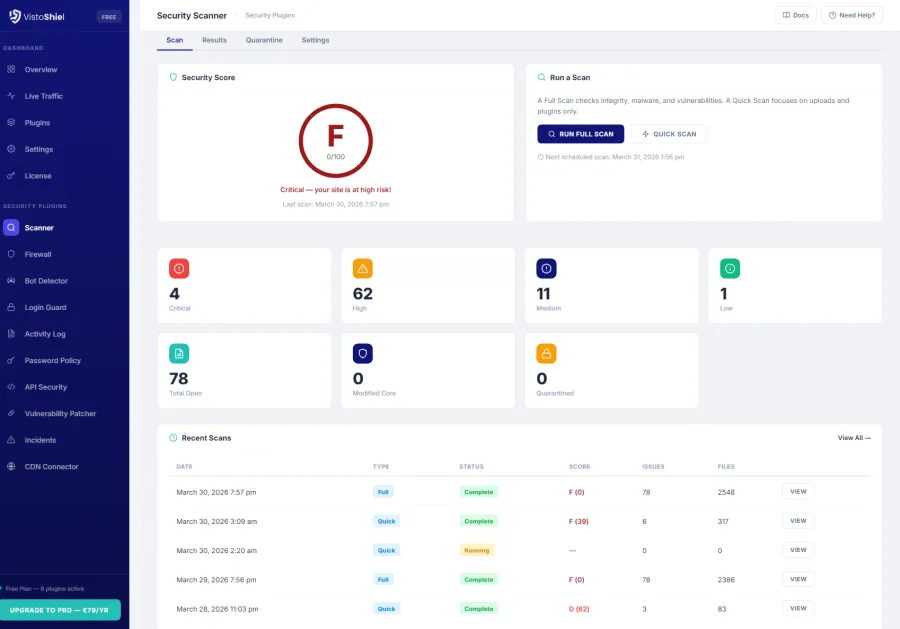This screenshot has width=900, height=629.
Task: Open the Vulnerability Patcher
Action: pos(63,413)
